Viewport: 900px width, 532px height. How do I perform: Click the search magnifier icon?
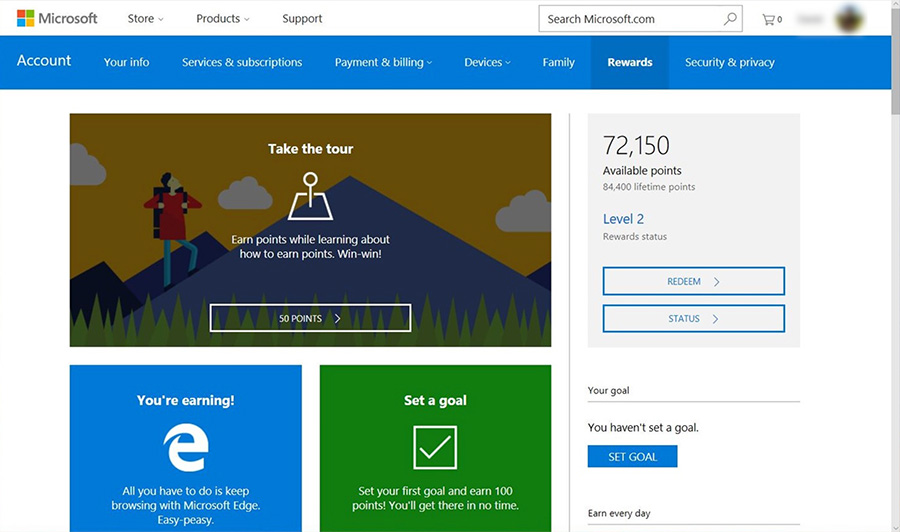coord(730,18)
